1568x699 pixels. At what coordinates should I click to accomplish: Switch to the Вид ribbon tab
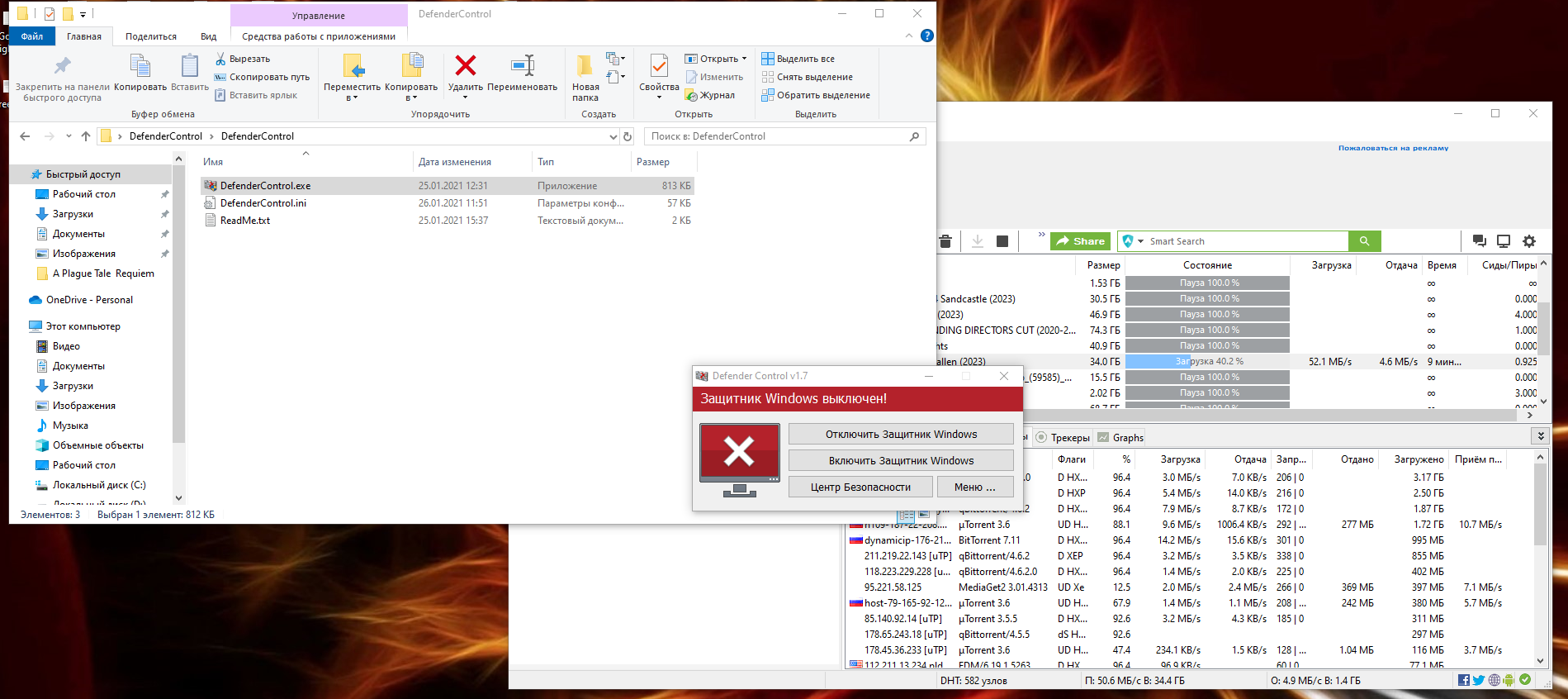click(x=208, y=36)
